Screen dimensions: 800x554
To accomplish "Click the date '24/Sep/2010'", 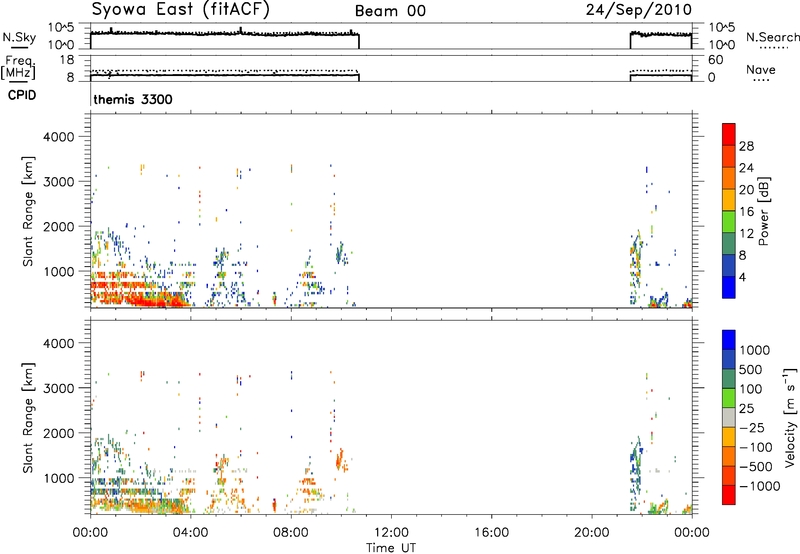I will click(638, 9).
